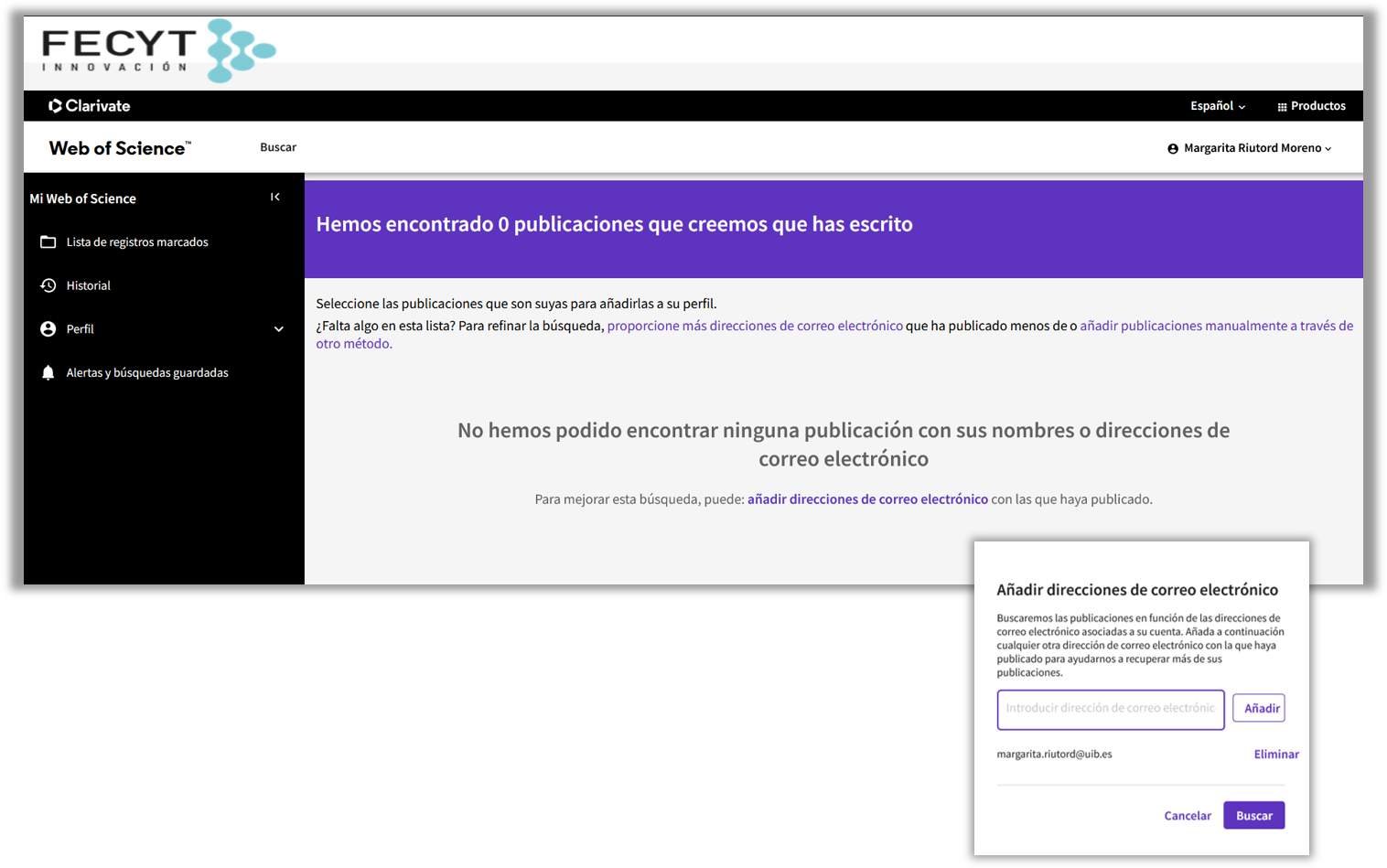Click the user avatar icon beside Margarita

point(1173,148)
